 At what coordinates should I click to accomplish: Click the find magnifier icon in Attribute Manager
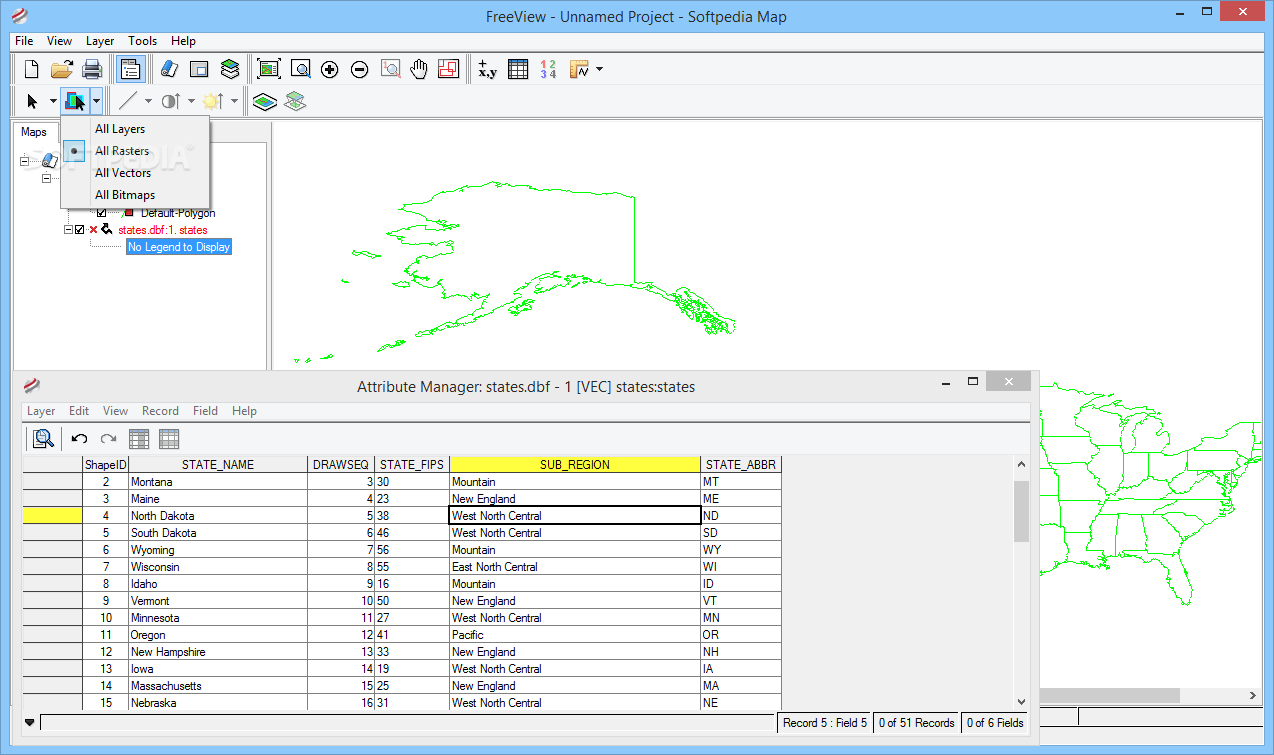tap(43, 438)
